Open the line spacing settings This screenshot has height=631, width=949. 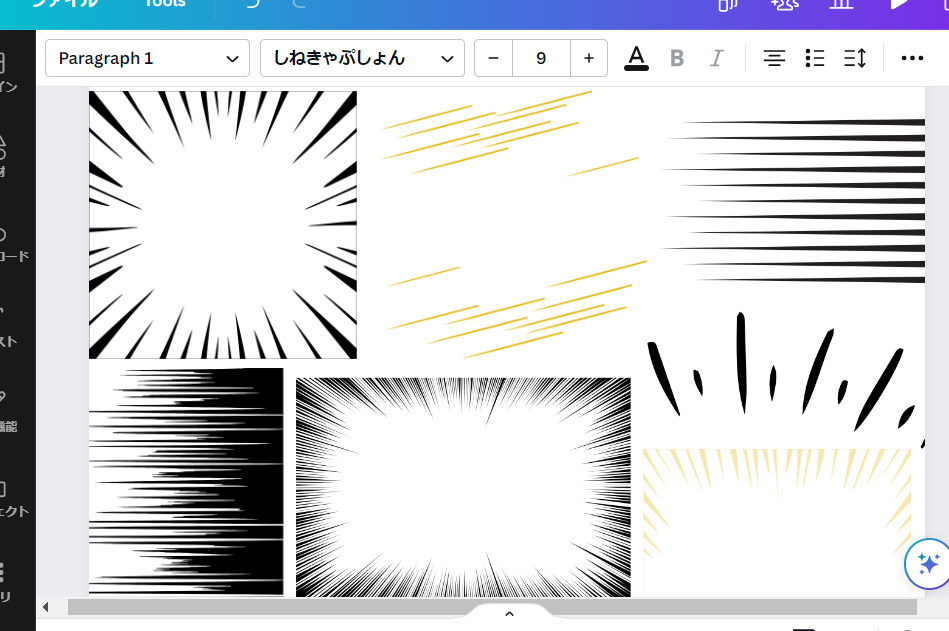[x=855, y=58]
